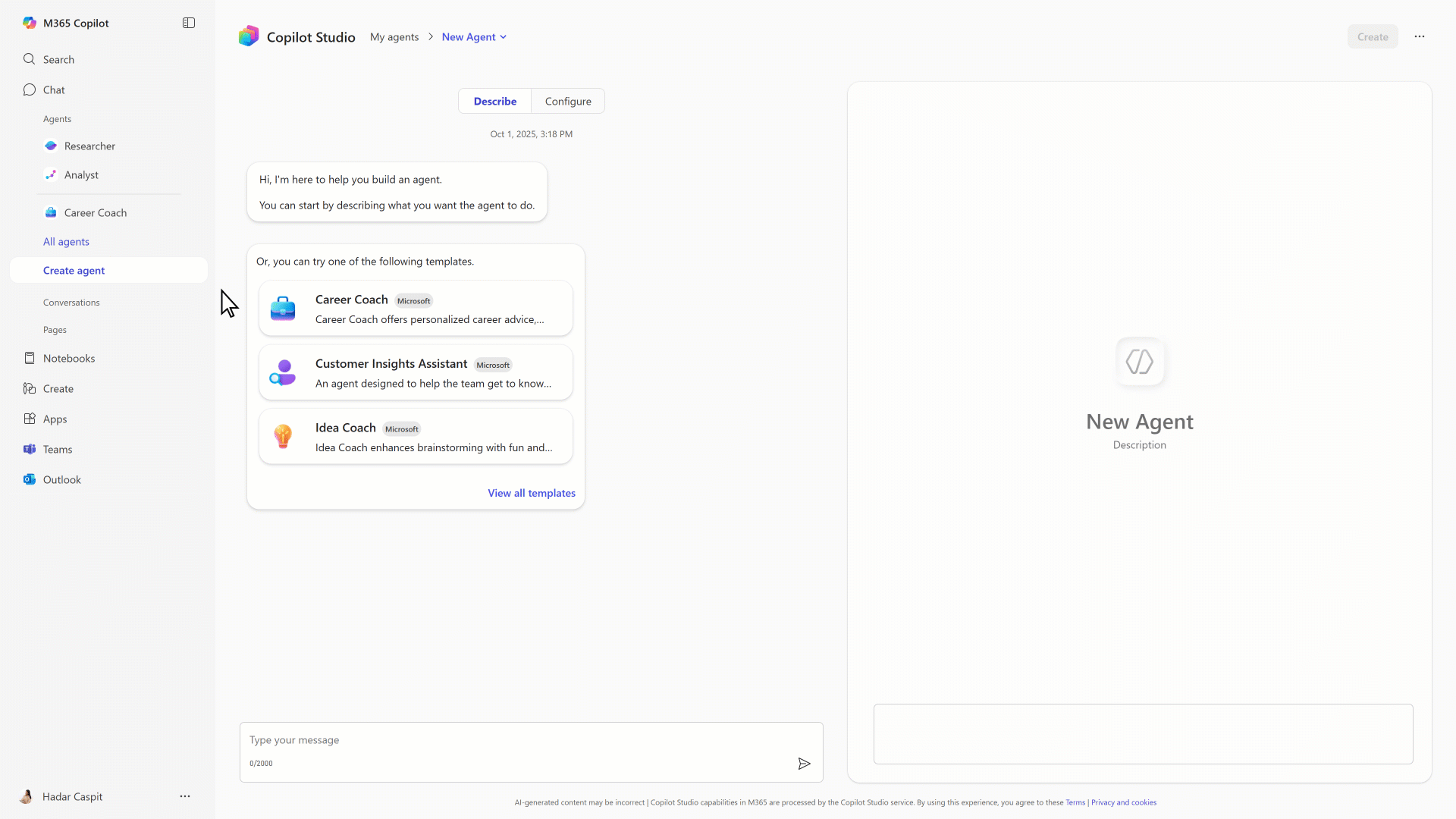Click the Create button at top right
Image resolution: width=1456 pixels, height=819 pixels.
pyautogui.click(x=1373, y=36)
